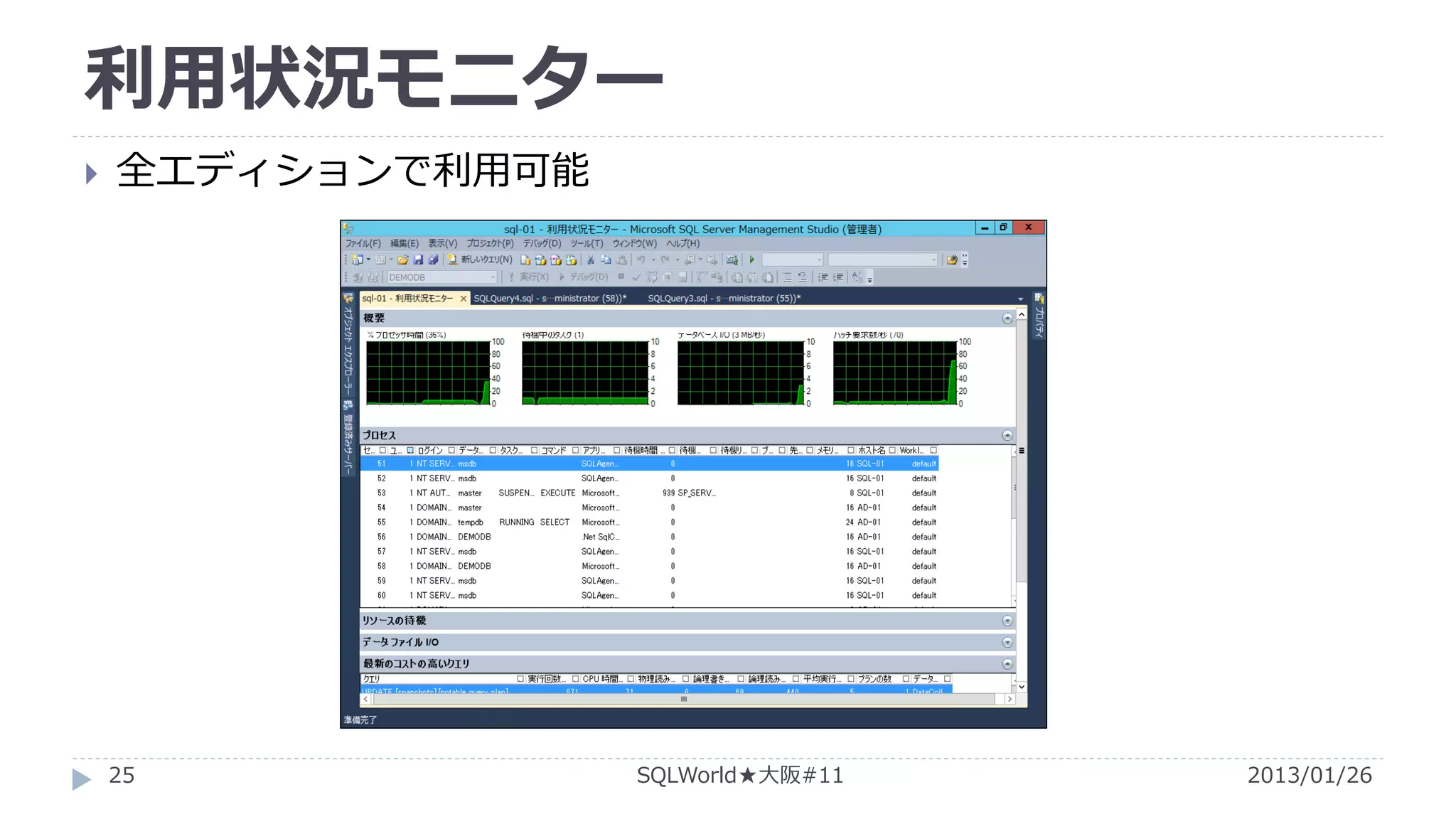Select process row 53 with SUSPEN... task
The image size is (1456, 819).
649,493
